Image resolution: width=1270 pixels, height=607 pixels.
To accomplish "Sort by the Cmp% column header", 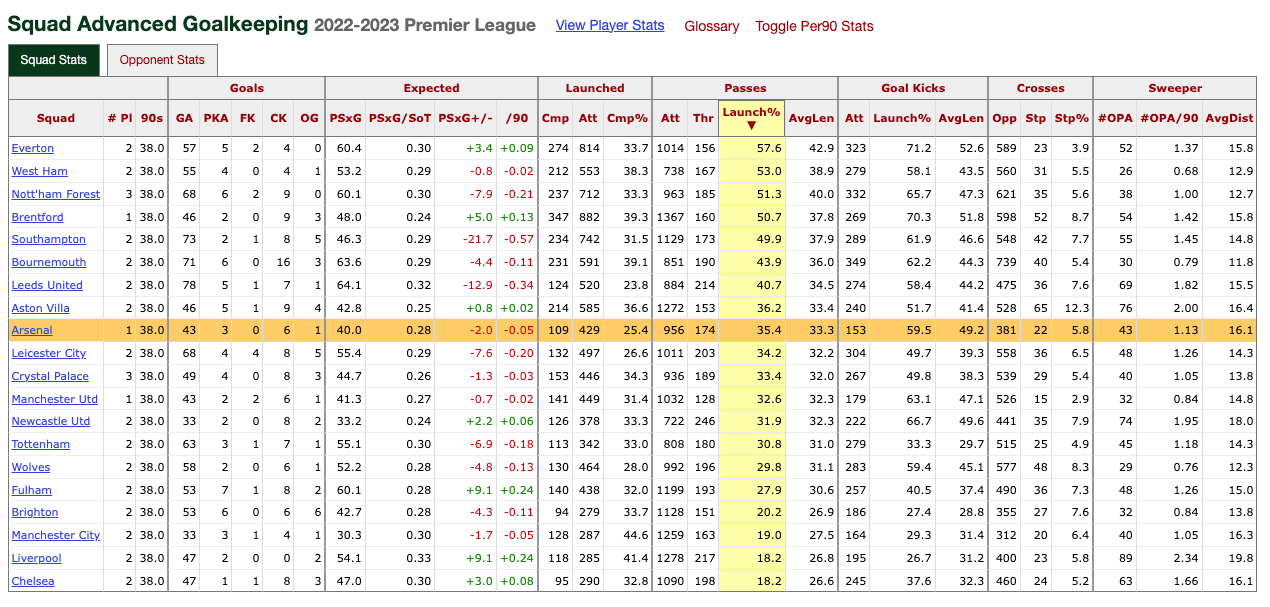I will click(x=628, y=118).
